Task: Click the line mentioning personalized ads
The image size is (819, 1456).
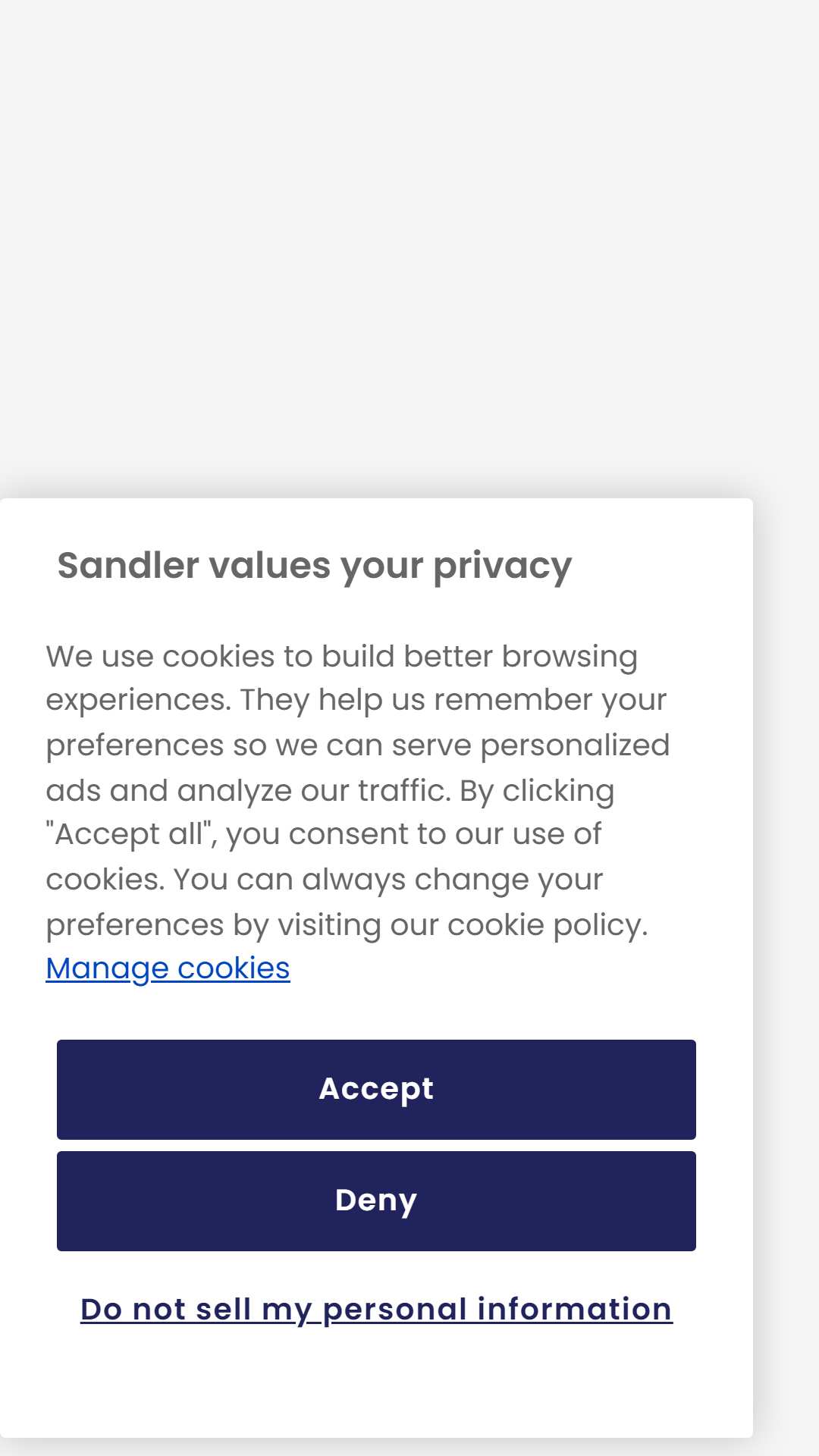Action: (x=358, y=745)
